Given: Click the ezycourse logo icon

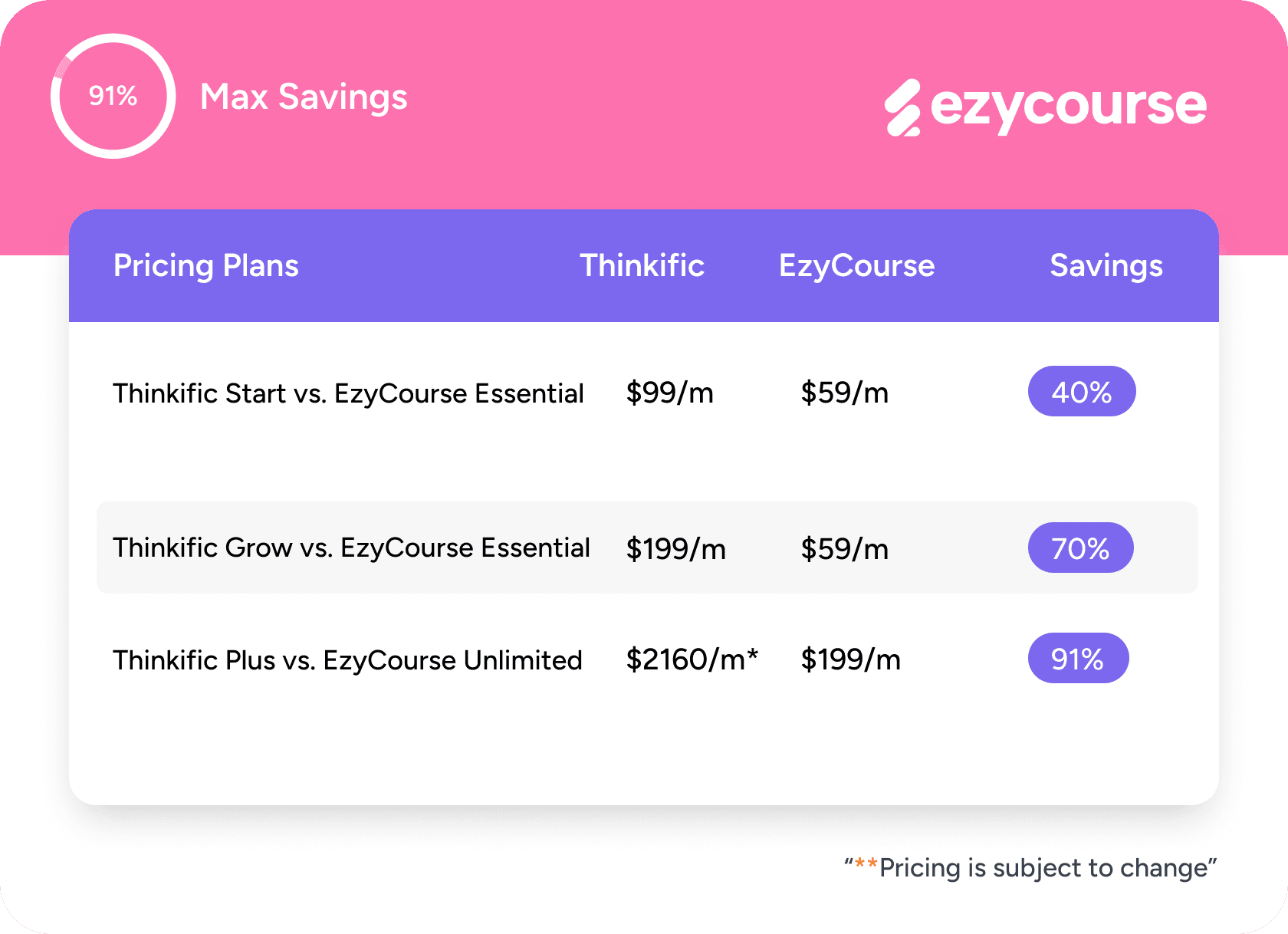Looking at the screenshot, I should point(903,107).
